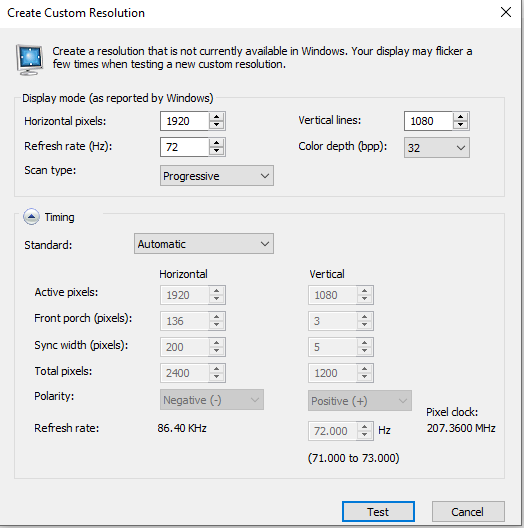The image size is (524, 528).
Task: Open the Scan type Progressive dropdown
Action: coord(217,175)
